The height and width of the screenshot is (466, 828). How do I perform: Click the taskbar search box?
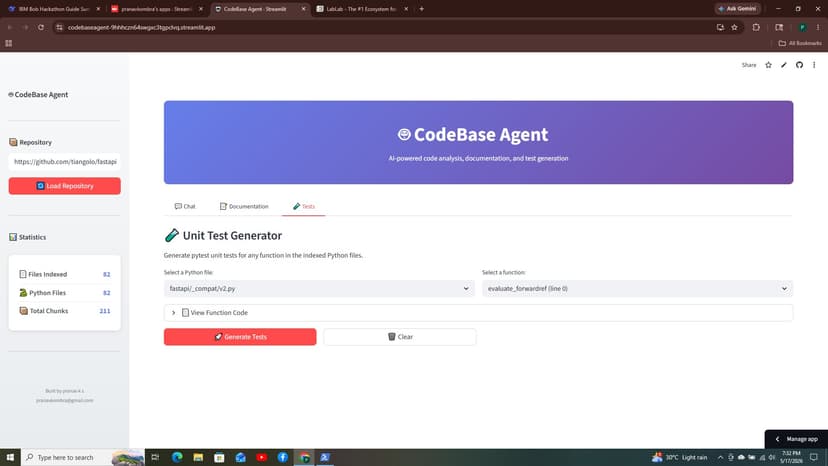tap(82, 458)
